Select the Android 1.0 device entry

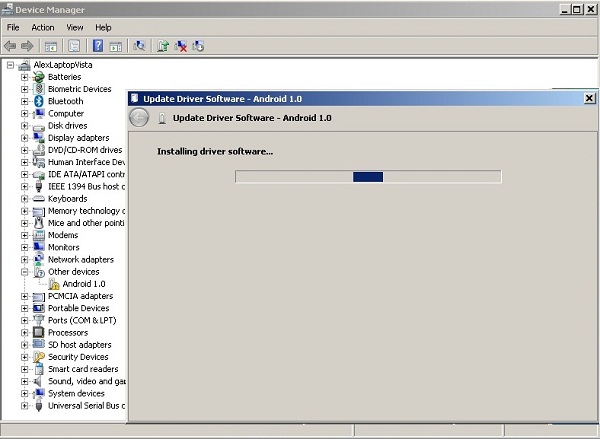[84, 284]
